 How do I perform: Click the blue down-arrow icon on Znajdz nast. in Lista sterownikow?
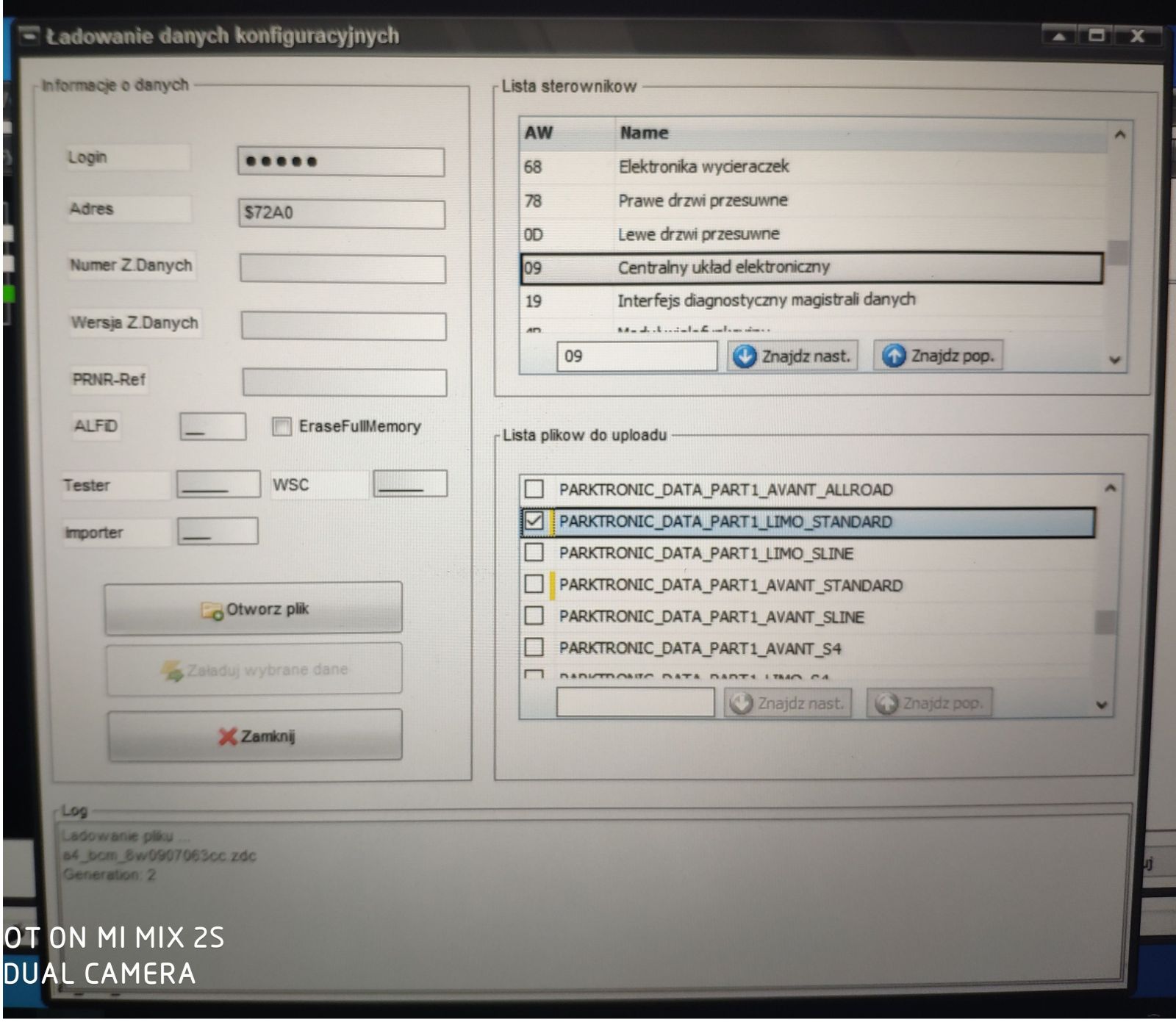744,356
